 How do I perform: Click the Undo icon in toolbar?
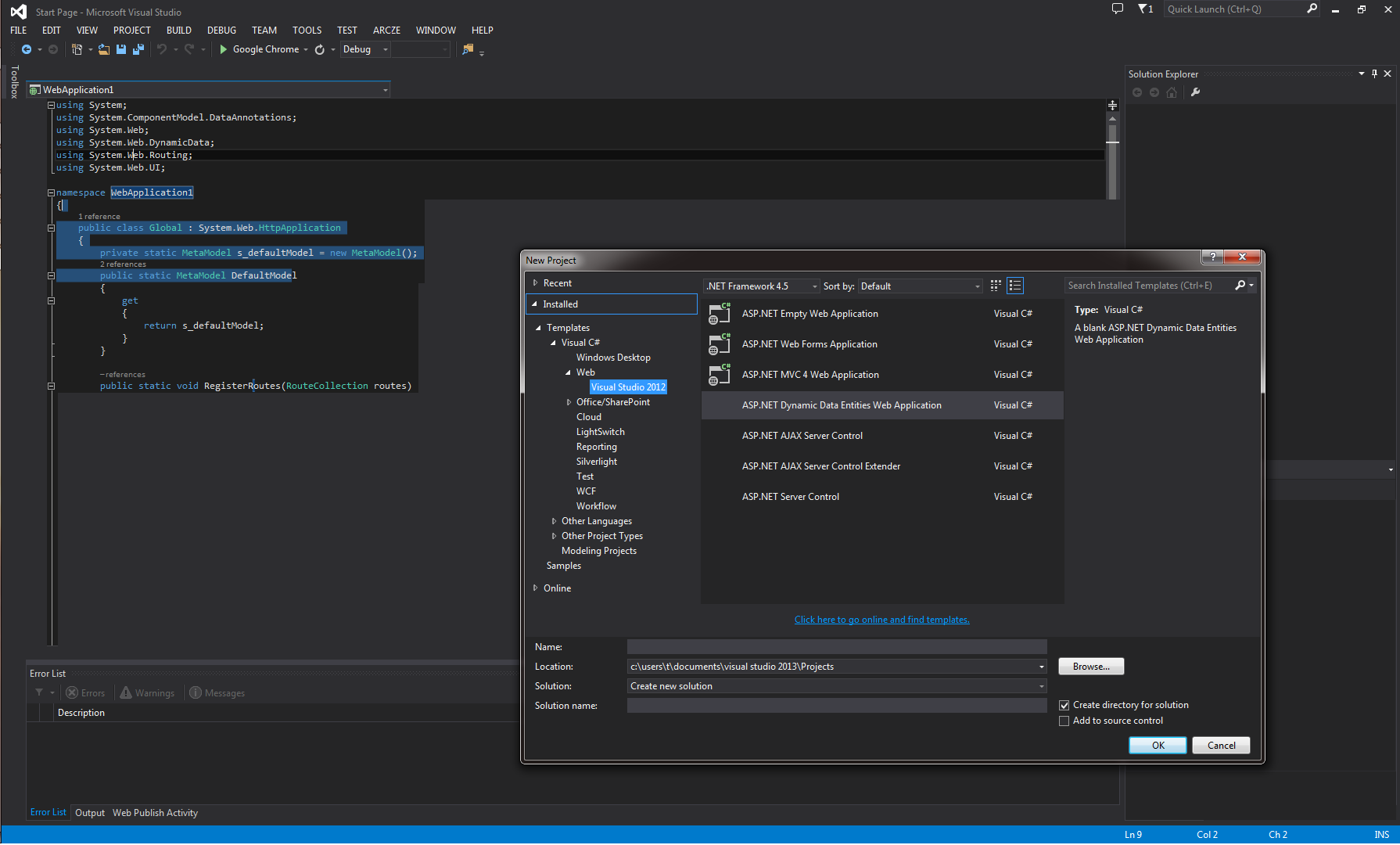[163, 49]
